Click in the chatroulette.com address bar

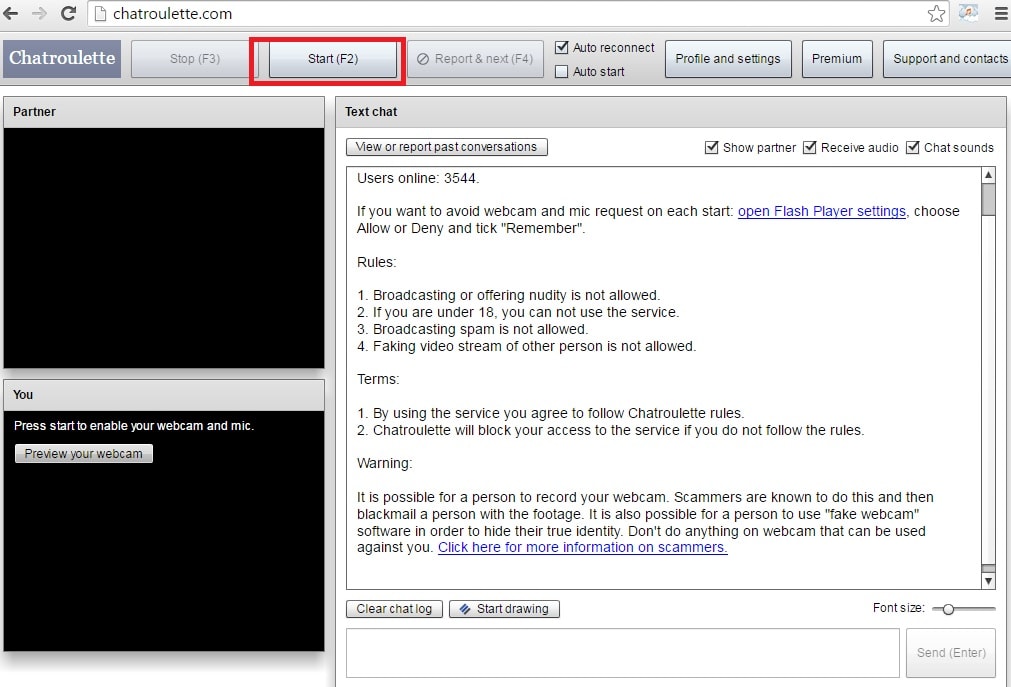pos(516,14)
